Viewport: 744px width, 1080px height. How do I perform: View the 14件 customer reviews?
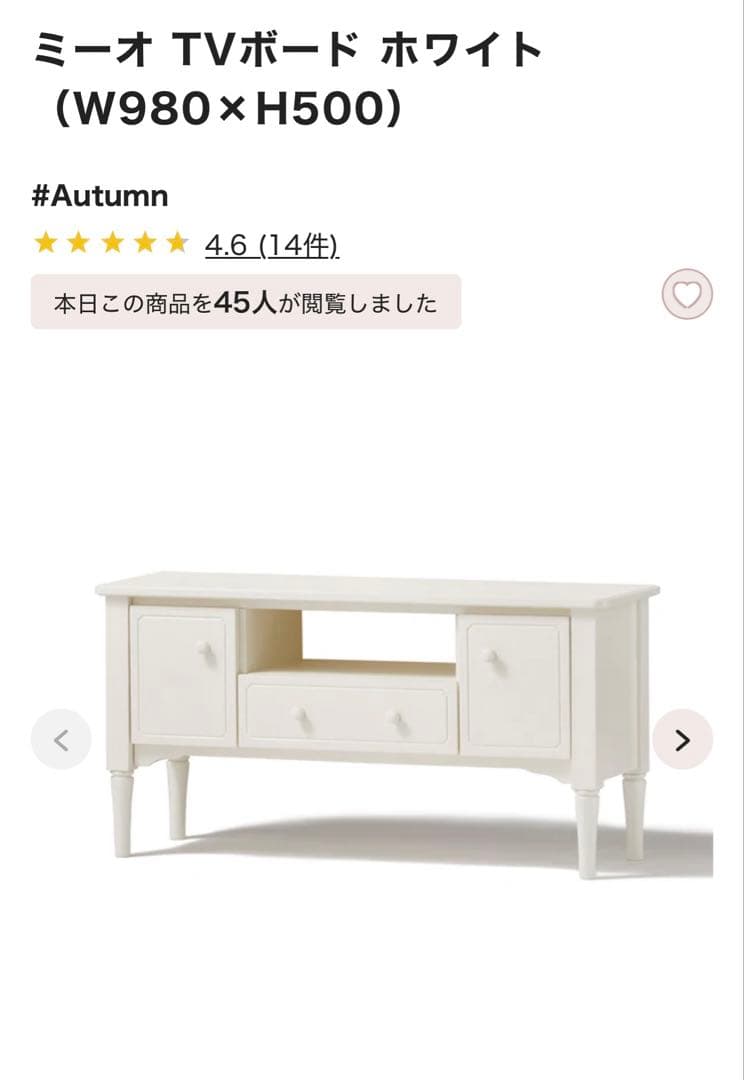coord(300,245)
